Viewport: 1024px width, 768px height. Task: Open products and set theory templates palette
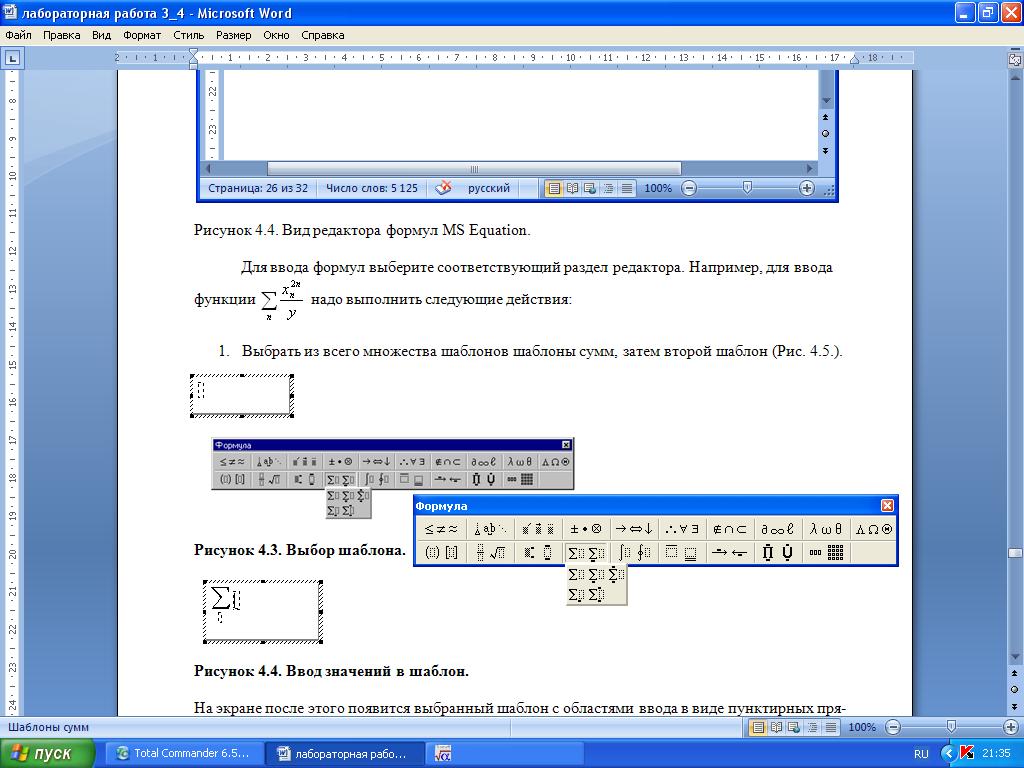[777, 552]
